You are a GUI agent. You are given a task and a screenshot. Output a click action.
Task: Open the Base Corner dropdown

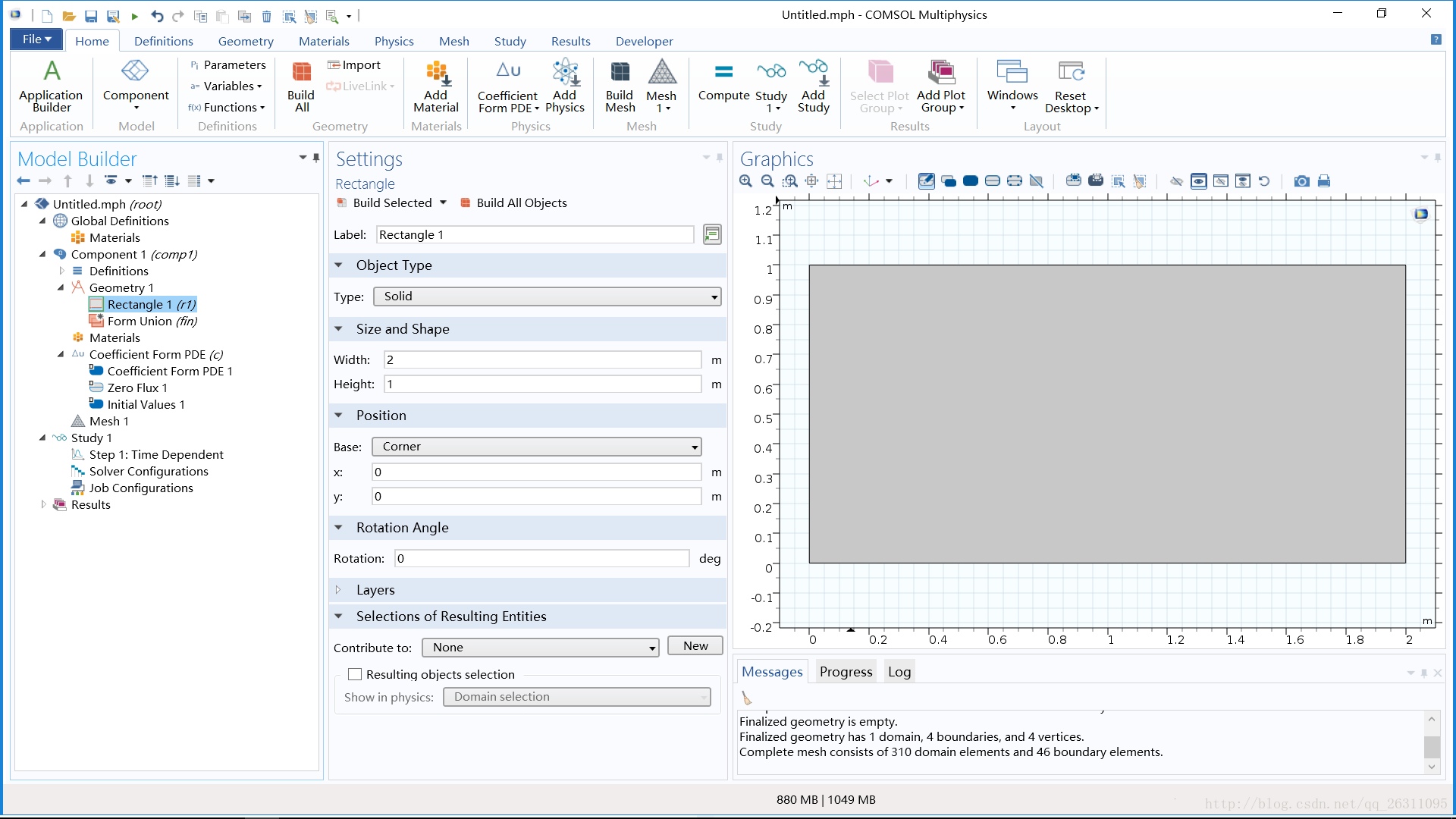[536, 447]
